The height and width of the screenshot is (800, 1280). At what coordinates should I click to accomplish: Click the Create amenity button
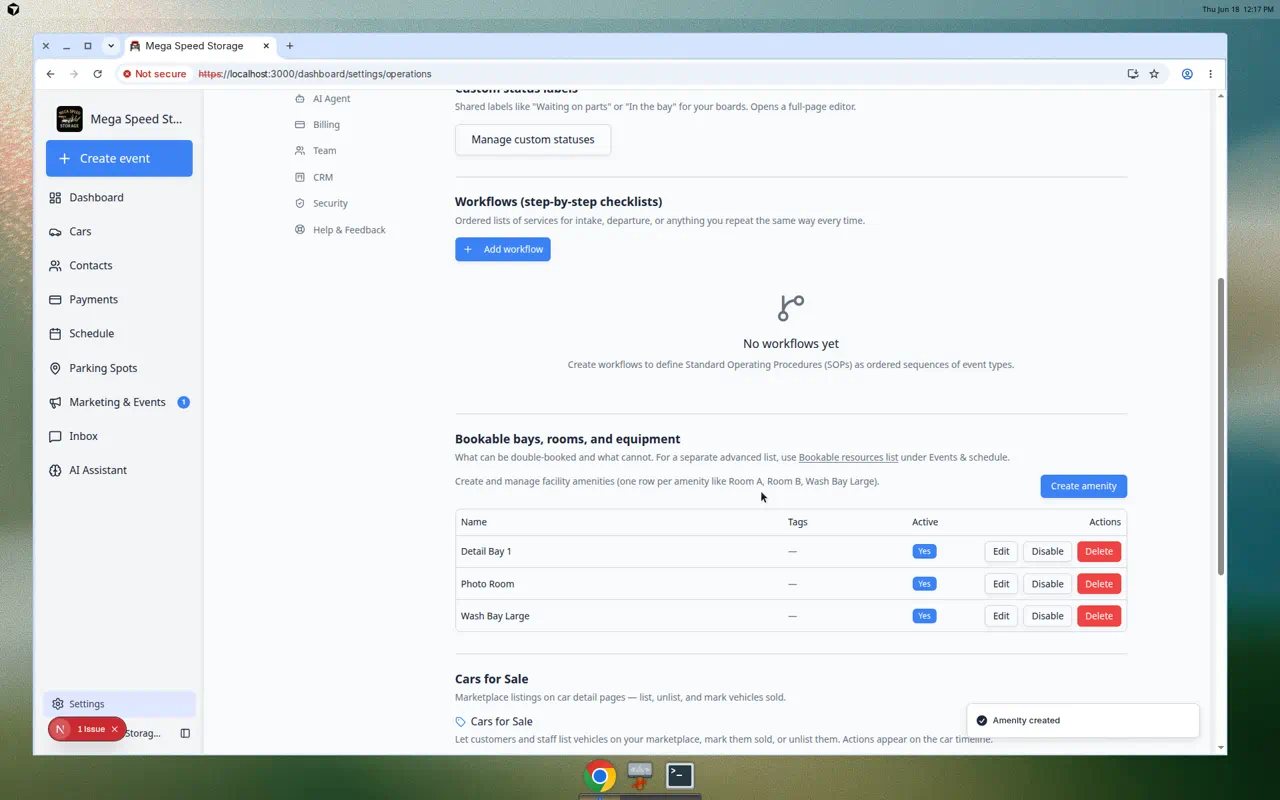(1083, 486)
